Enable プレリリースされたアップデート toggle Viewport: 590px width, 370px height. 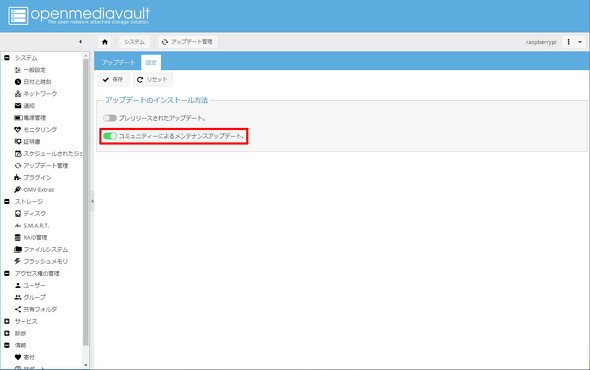(110, 118)
